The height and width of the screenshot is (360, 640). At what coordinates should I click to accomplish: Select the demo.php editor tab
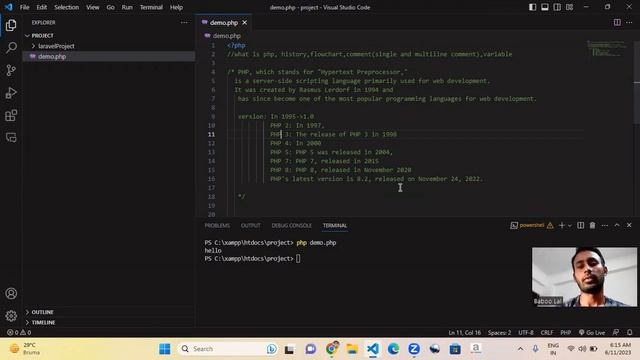click(224, 22)
